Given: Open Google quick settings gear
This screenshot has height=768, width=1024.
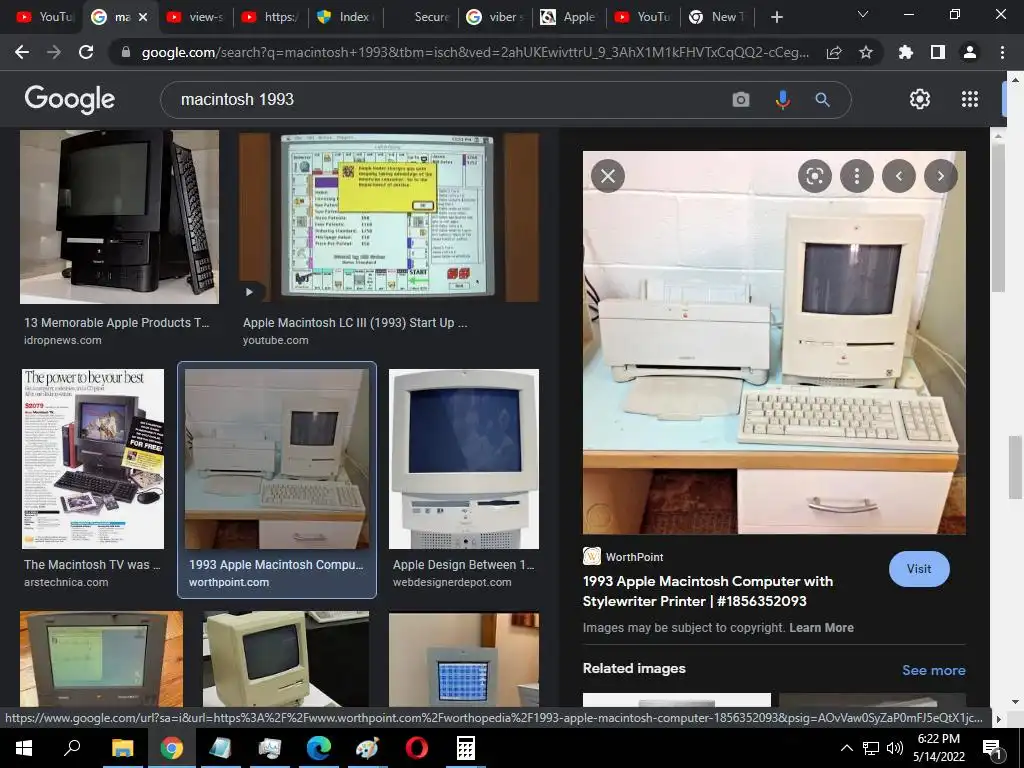Looking at the screenshot, I should (920, 99).
